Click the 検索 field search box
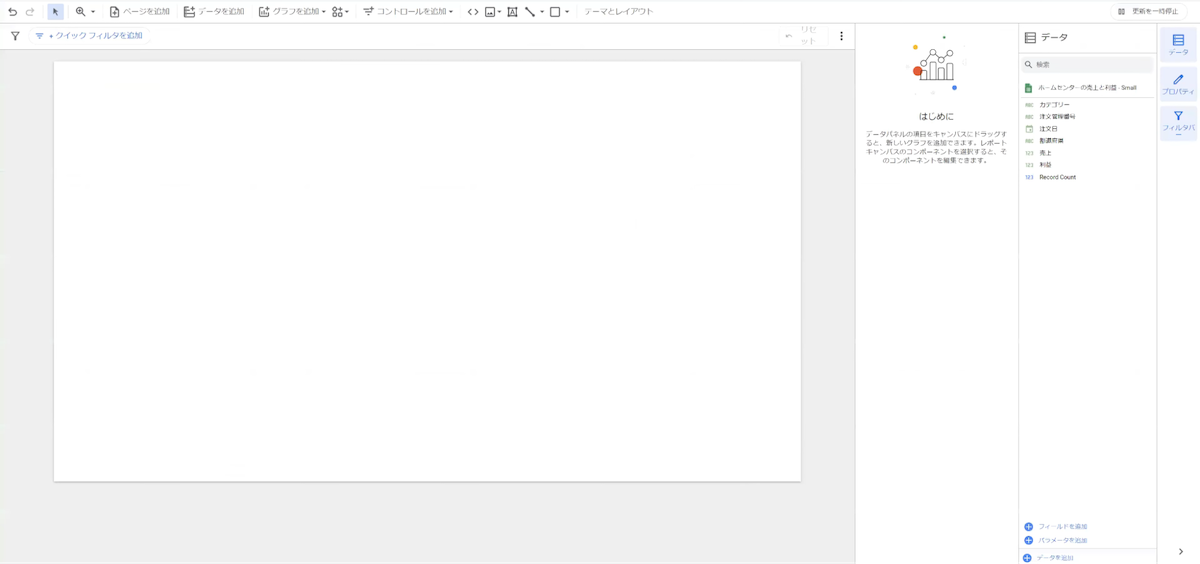The width and height of the screenshot is (1200, 564). (x=1090, y=64)
